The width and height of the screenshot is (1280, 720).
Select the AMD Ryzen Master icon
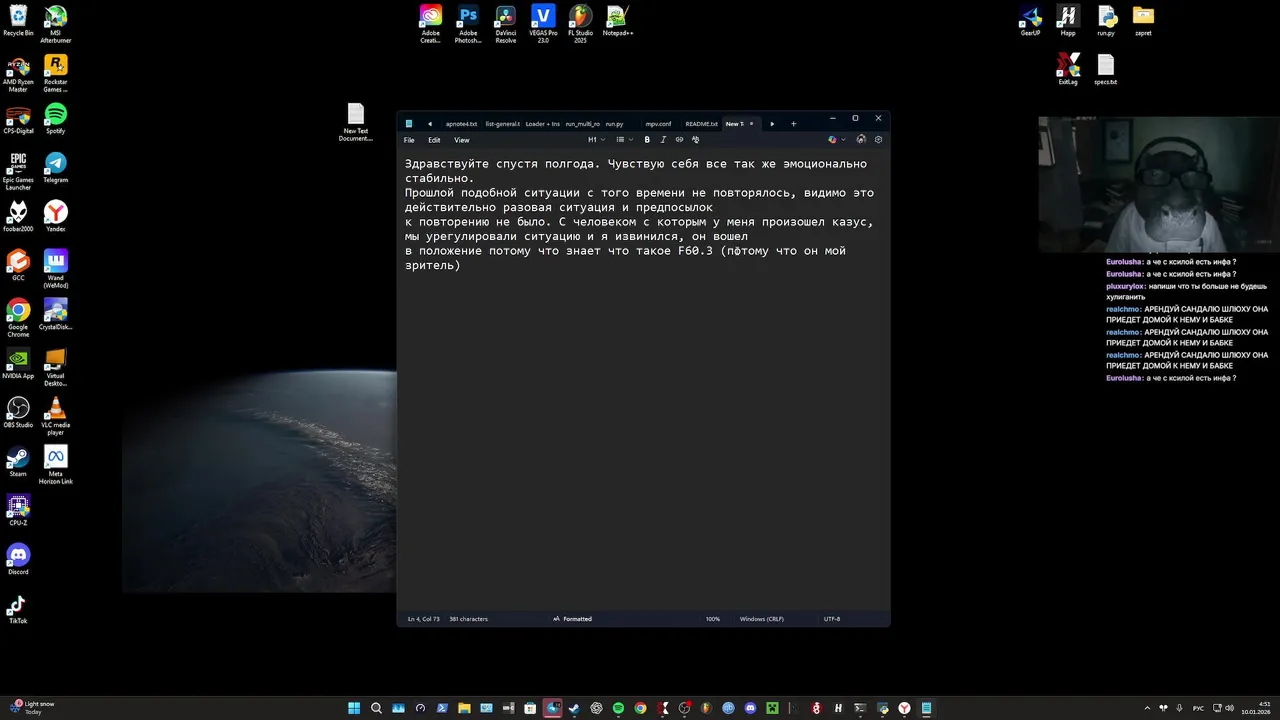coord(18,74)
